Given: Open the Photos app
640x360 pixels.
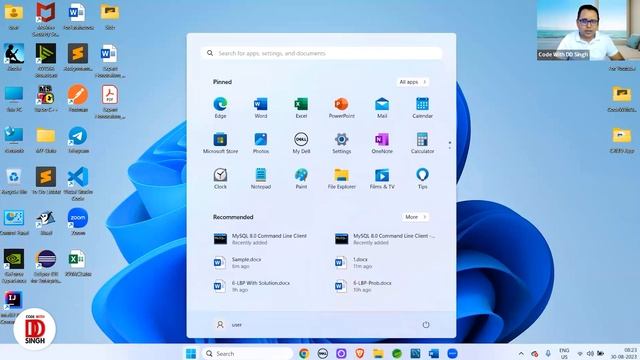Looking at the screenshot, I should pos(260,143).
